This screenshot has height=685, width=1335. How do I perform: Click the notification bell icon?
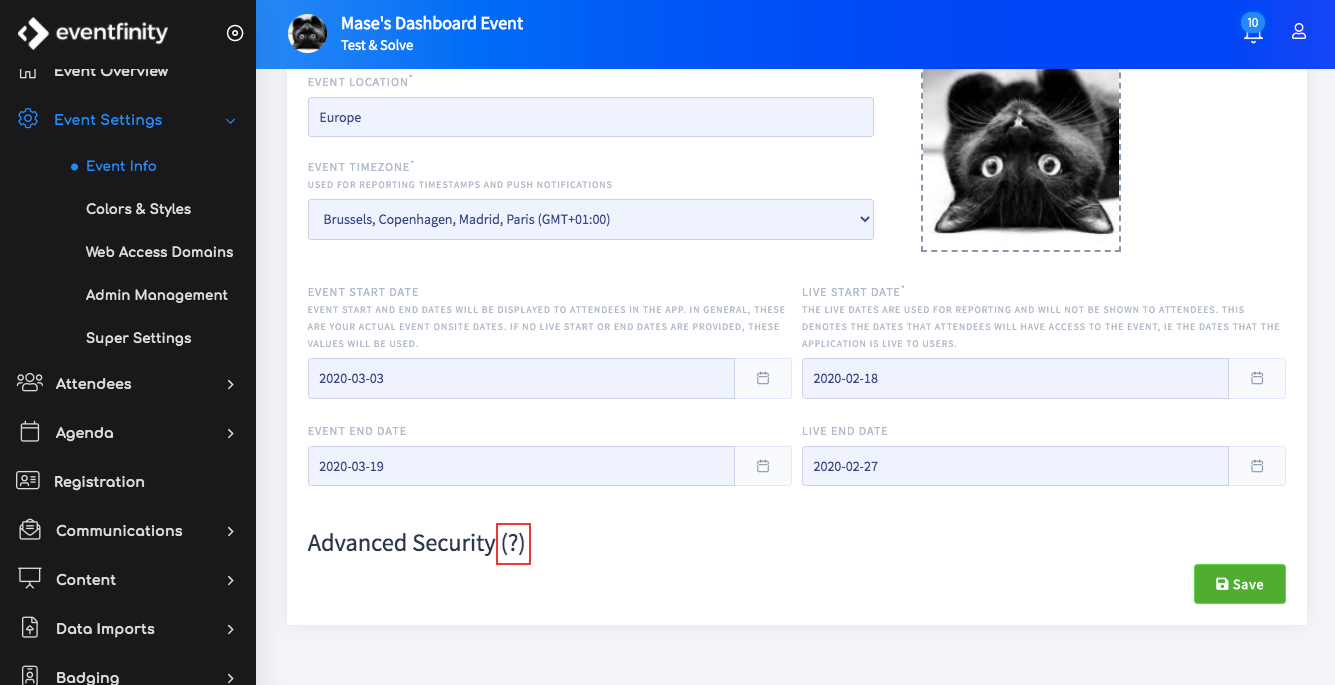1253,32
